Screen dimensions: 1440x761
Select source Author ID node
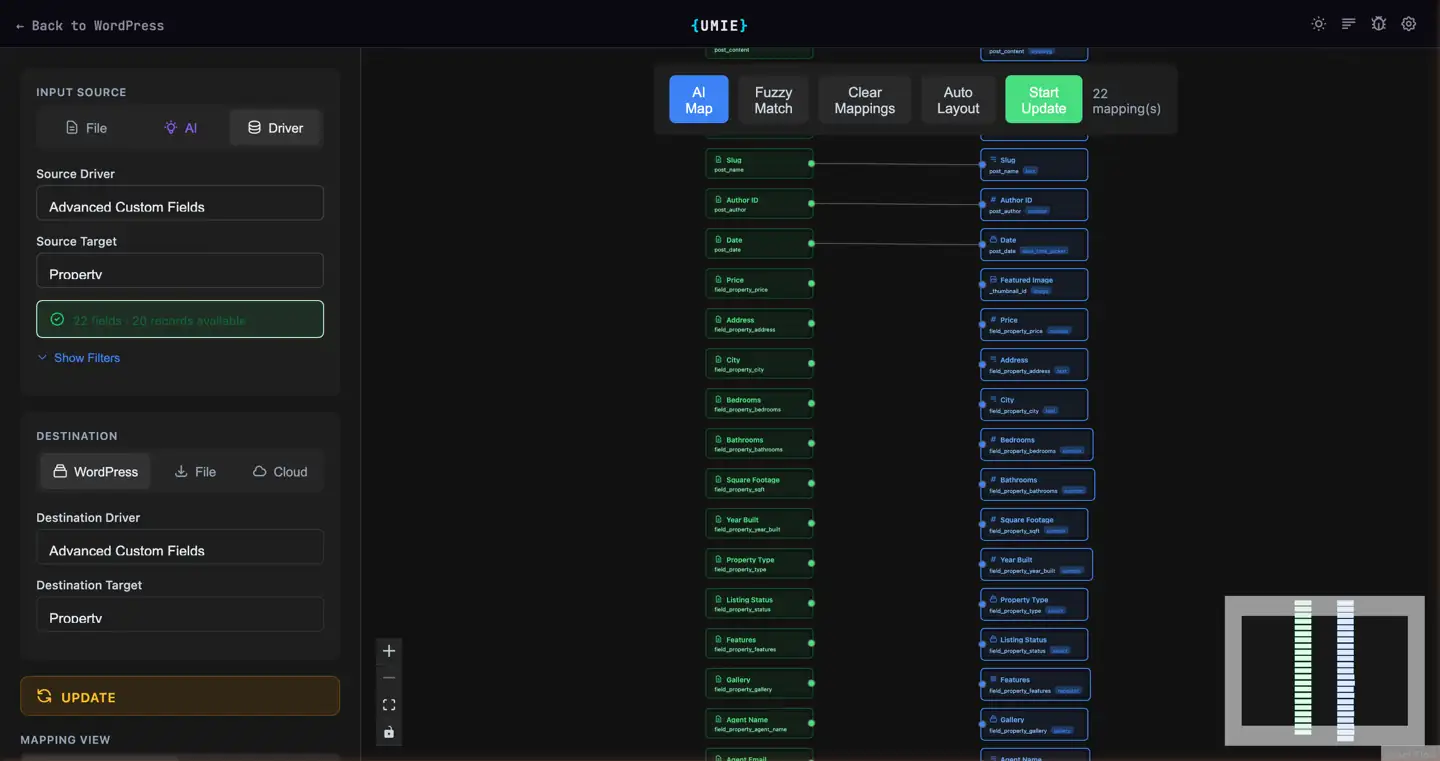tap(759, 204)
